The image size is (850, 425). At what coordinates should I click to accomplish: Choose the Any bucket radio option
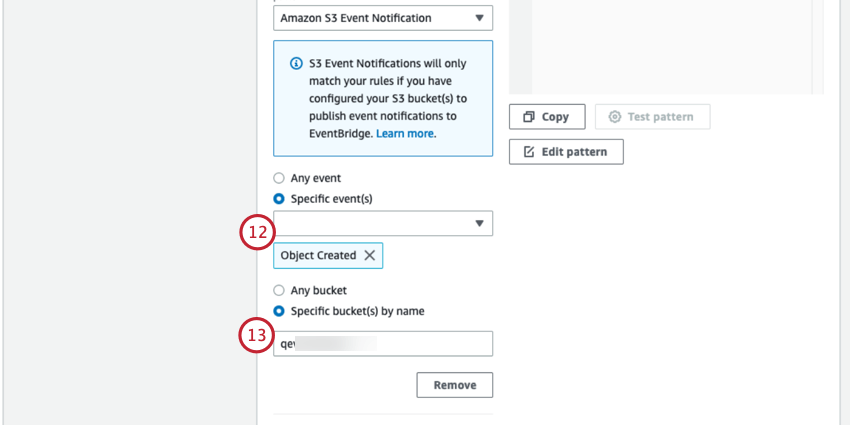click(x=279, y=290)
